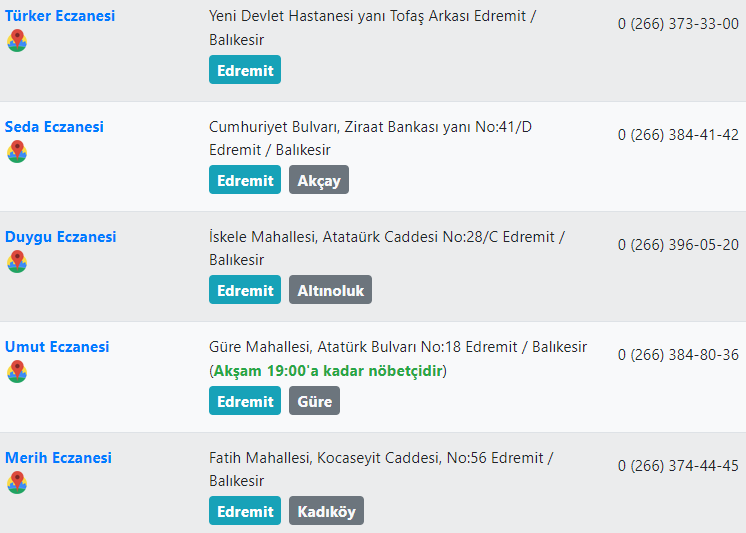Open map pin for Umut Eczanesi
746x533 pixels.
17,372
